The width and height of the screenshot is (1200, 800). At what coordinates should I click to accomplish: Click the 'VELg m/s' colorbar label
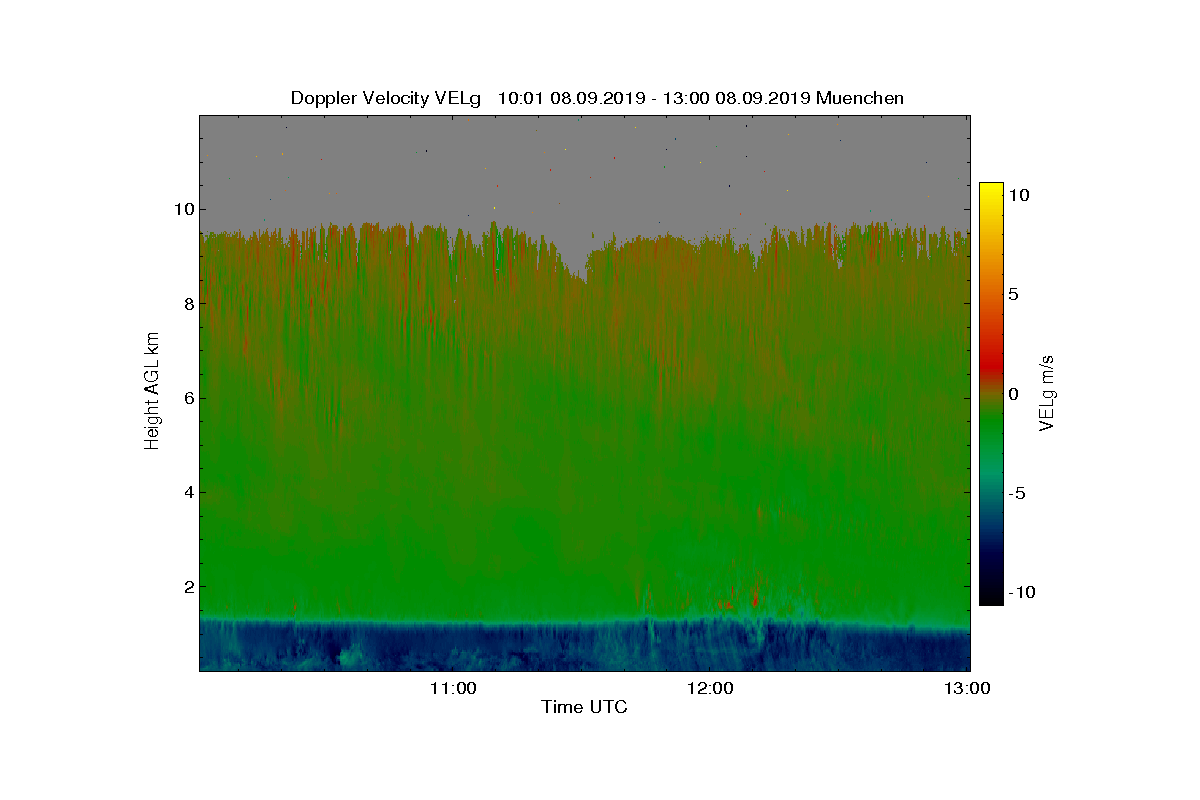click(1047, 392)
